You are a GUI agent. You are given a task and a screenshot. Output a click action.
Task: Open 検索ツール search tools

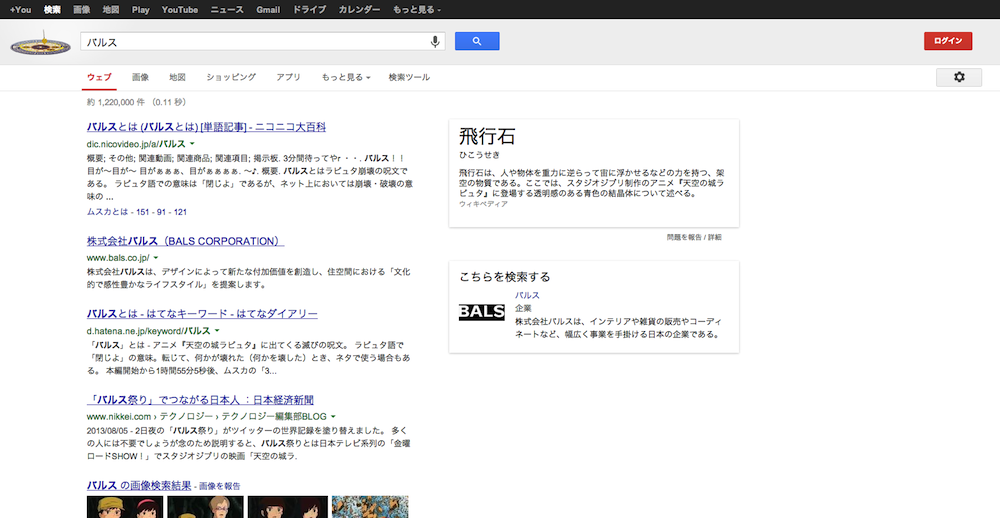click(409, 77)
